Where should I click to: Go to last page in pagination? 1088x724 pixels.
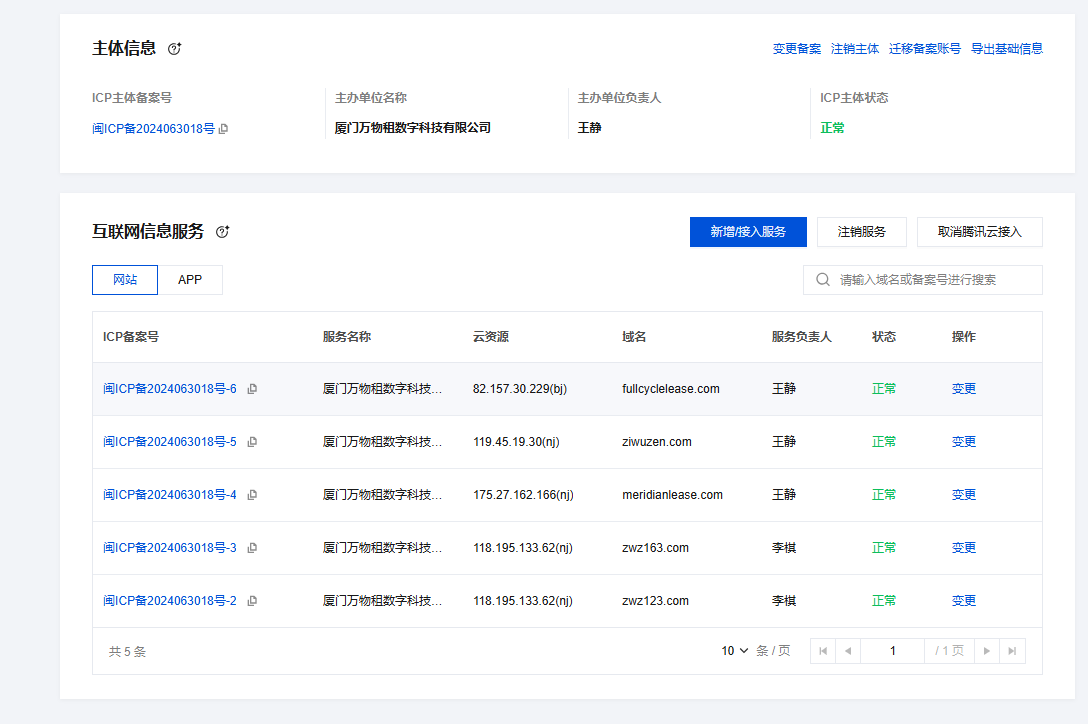tap(1012, 651)
